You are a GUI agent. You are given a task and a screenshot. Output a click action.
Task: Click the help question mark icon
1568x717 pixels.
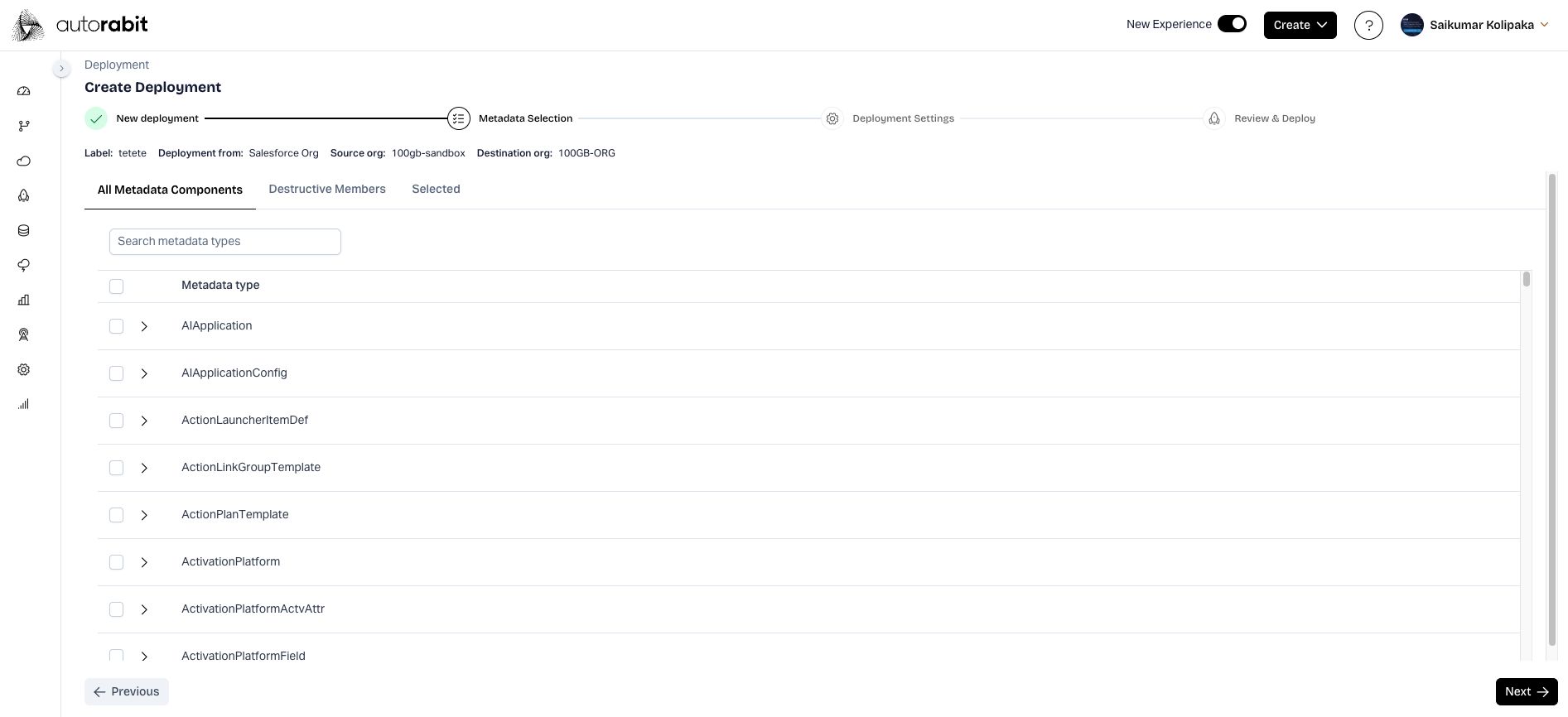tap(1368, 25)
